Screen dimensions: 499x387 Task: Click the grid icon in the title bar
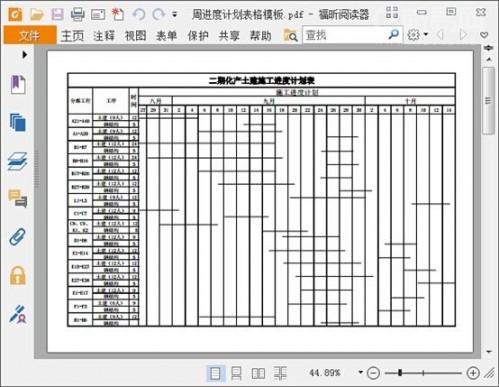392,12
